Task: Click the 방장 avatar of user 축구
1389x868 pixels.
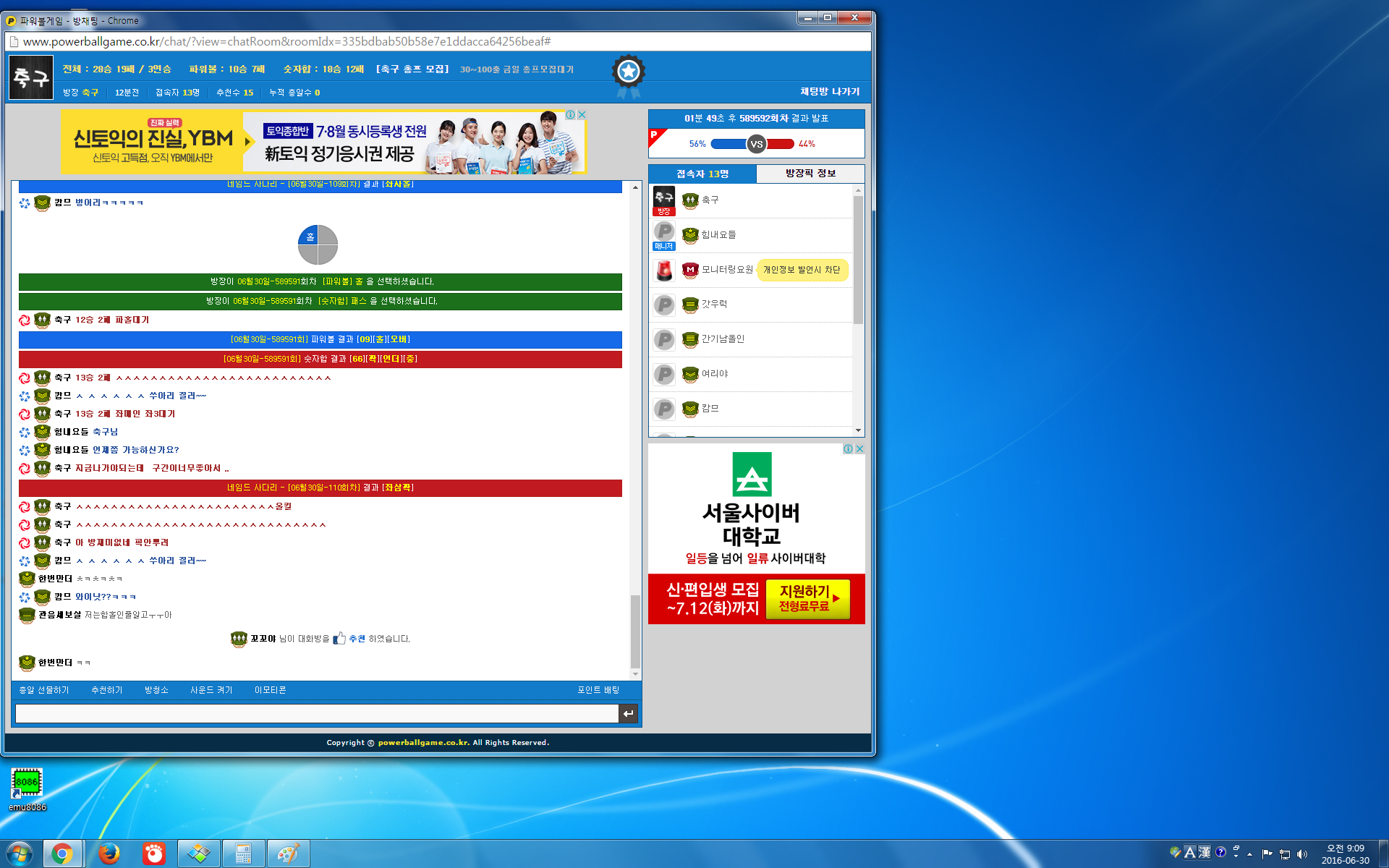Action: 664,200
